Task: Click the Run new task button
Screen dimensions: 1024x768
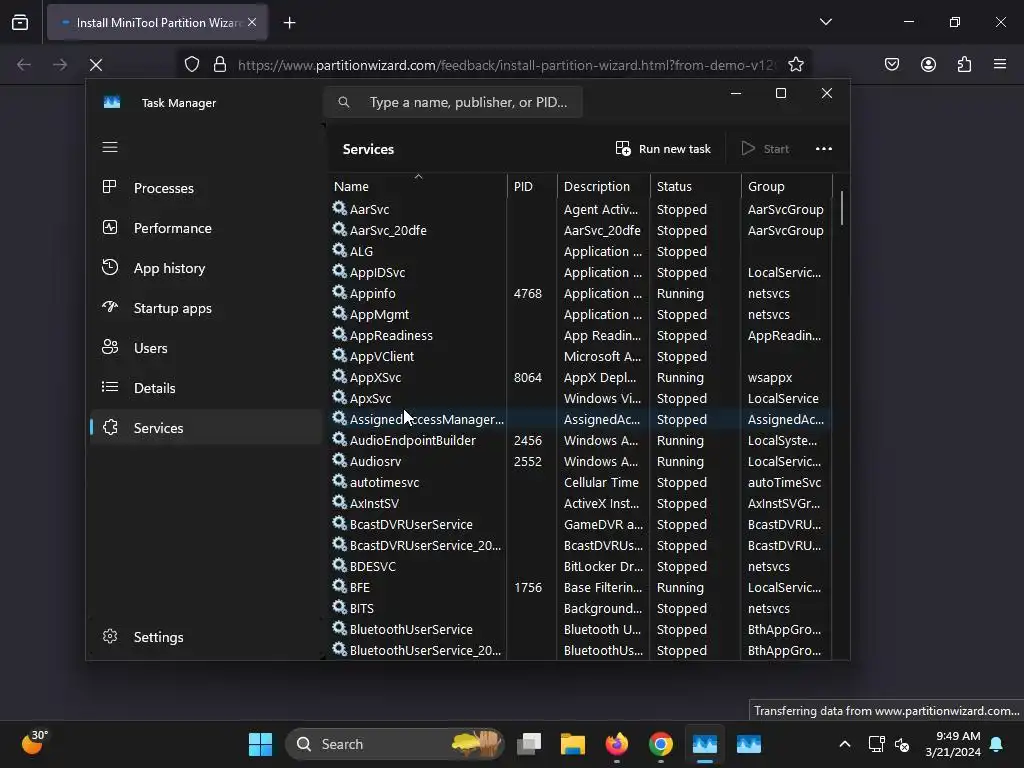Action: 663,149
